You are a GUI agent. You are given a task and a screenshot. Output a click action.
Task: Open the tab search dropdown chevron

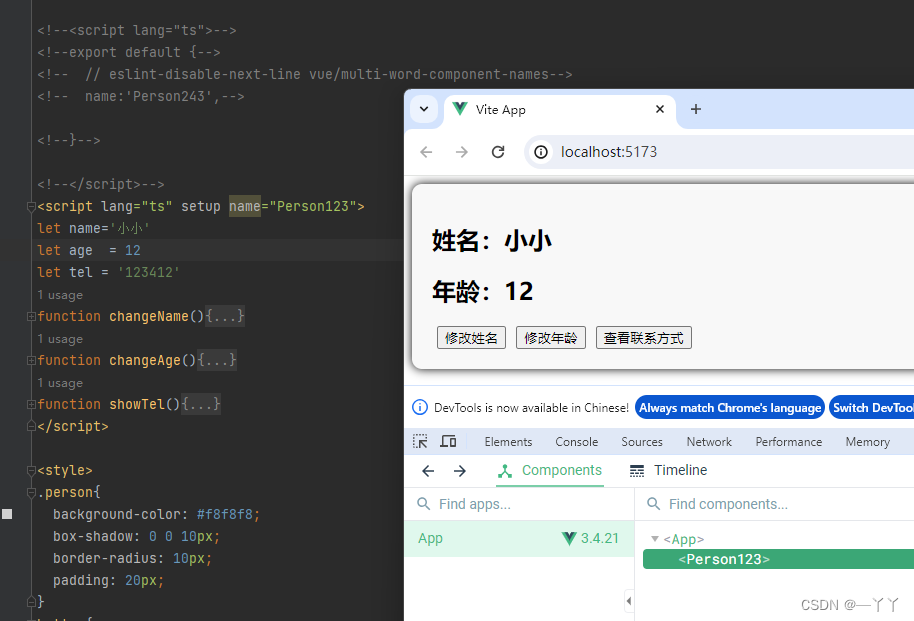click(x=424, y=109)
